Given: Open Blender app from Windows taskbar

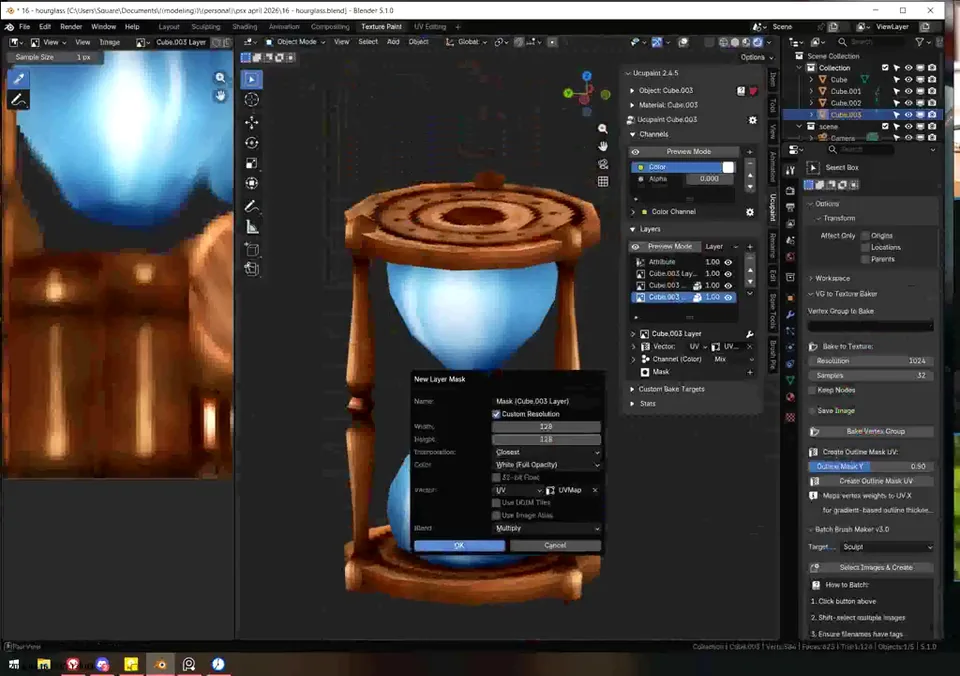Looking at the screenshot, I should click(x=161, y=664).
